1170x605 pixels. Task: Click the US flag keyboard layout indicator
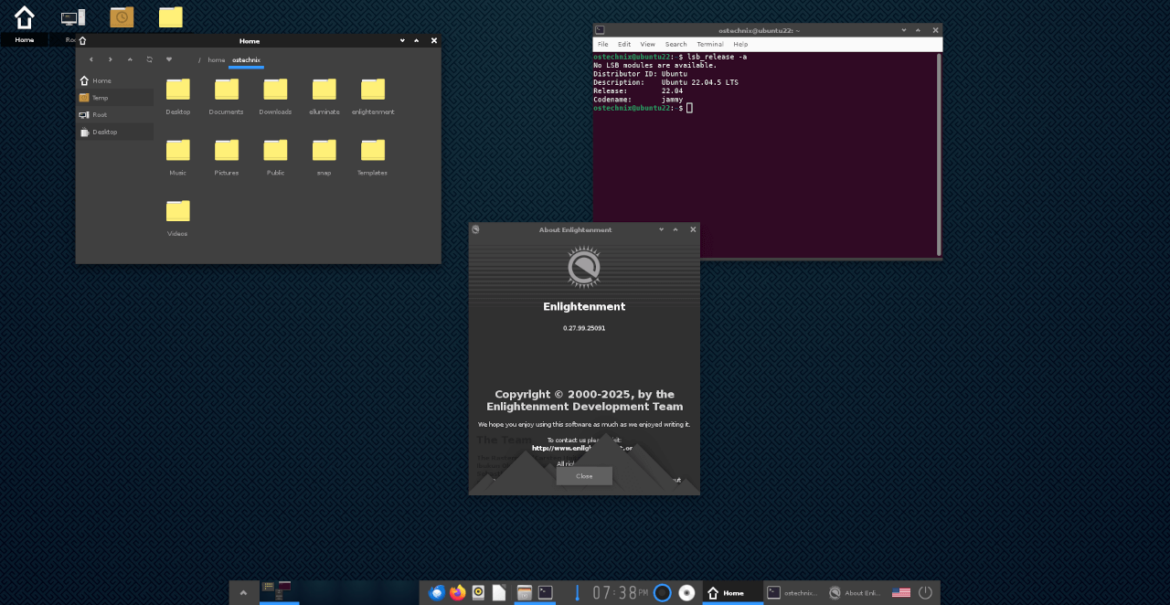pyautogui.click(x=900, y=592)
